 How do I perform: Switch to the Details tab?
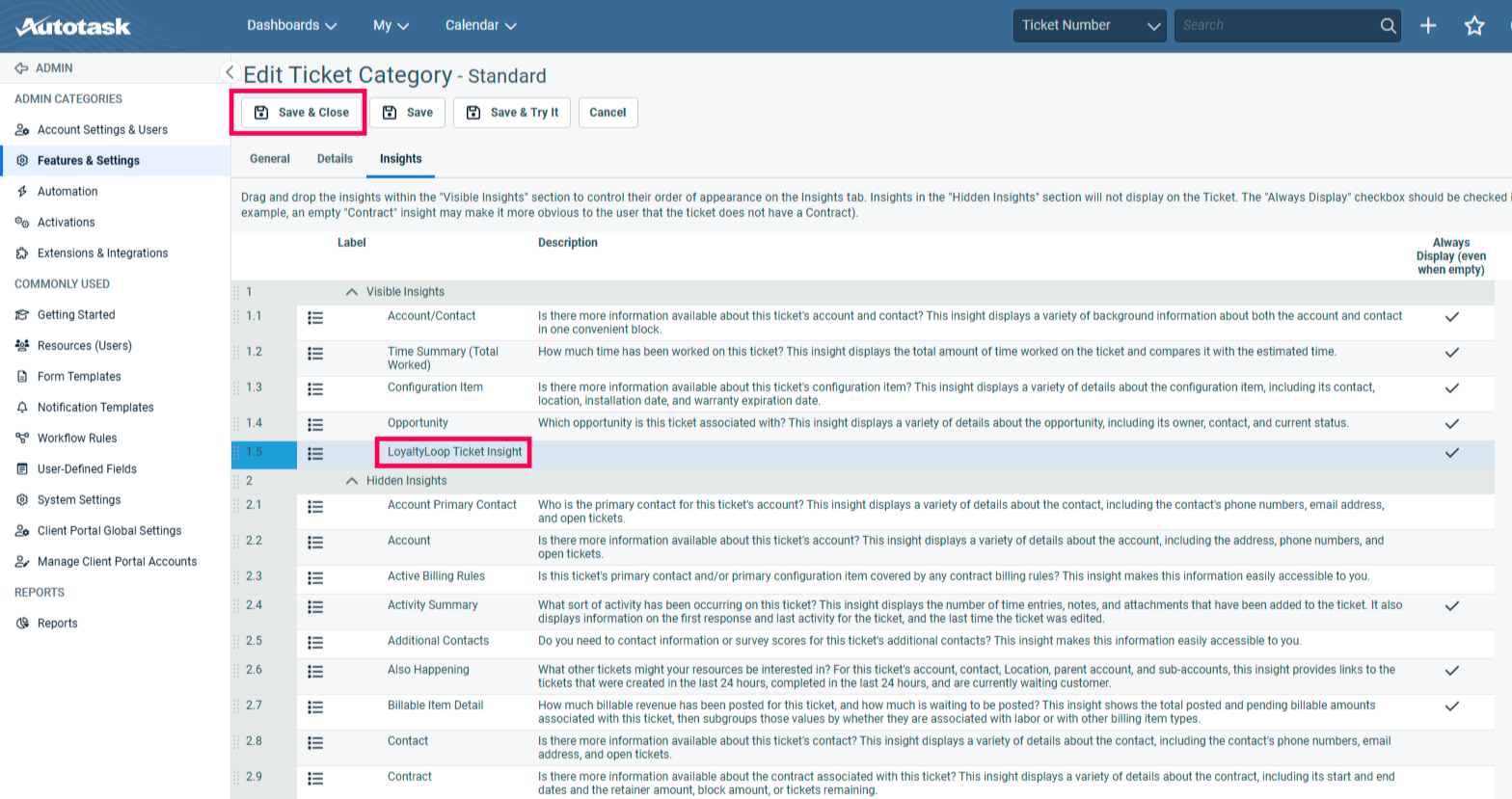(x=335, y=159)
